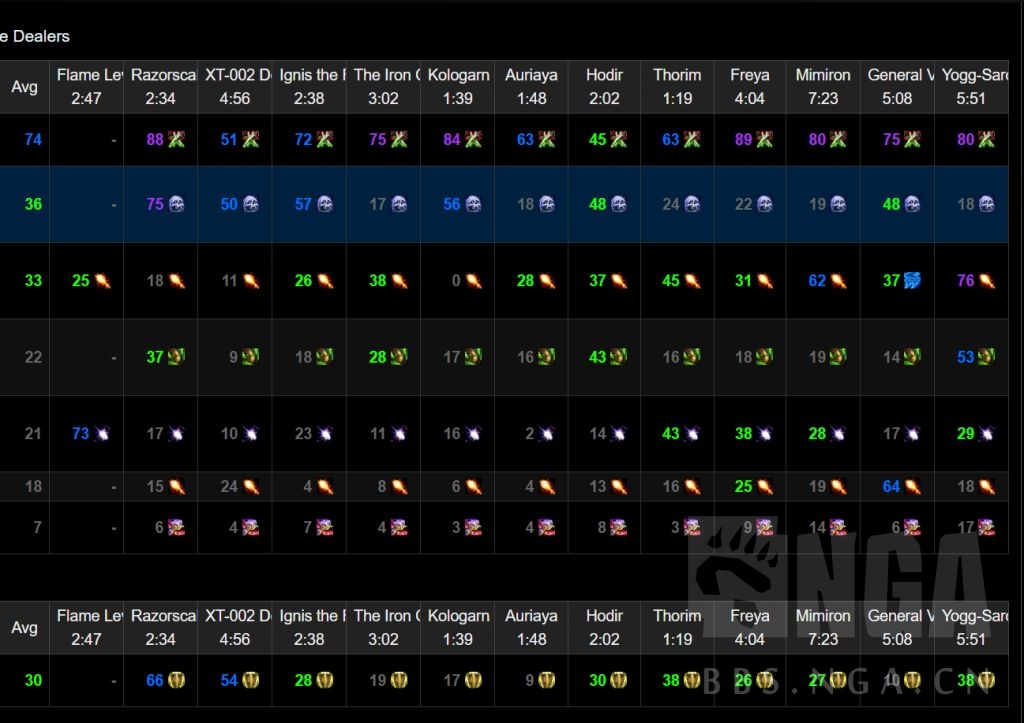This screenshot has height=723, width=1024.
Task: Click skull icon beside 24 under Thorim
Action: (x=692, y=204)
